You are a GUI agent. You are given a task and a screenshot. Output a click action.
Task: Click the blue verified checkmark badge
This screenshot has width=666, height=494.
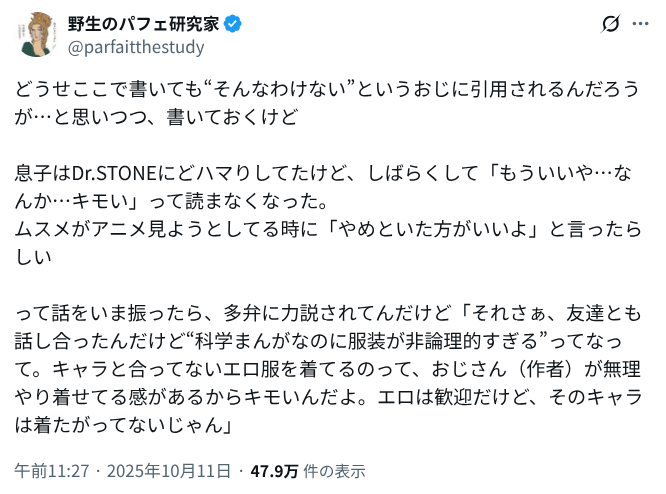click(x=229, y=24)
